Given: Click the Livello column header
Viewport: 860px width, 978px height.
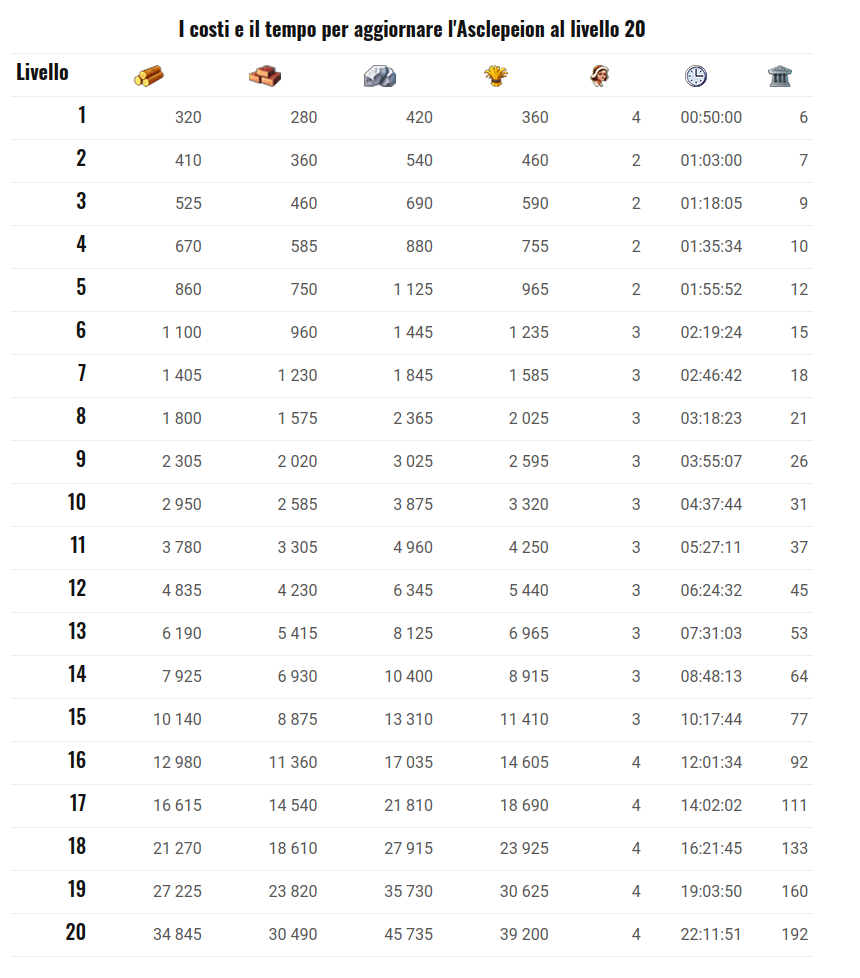Looking at the screenshot, I should [x=42, y=72].
